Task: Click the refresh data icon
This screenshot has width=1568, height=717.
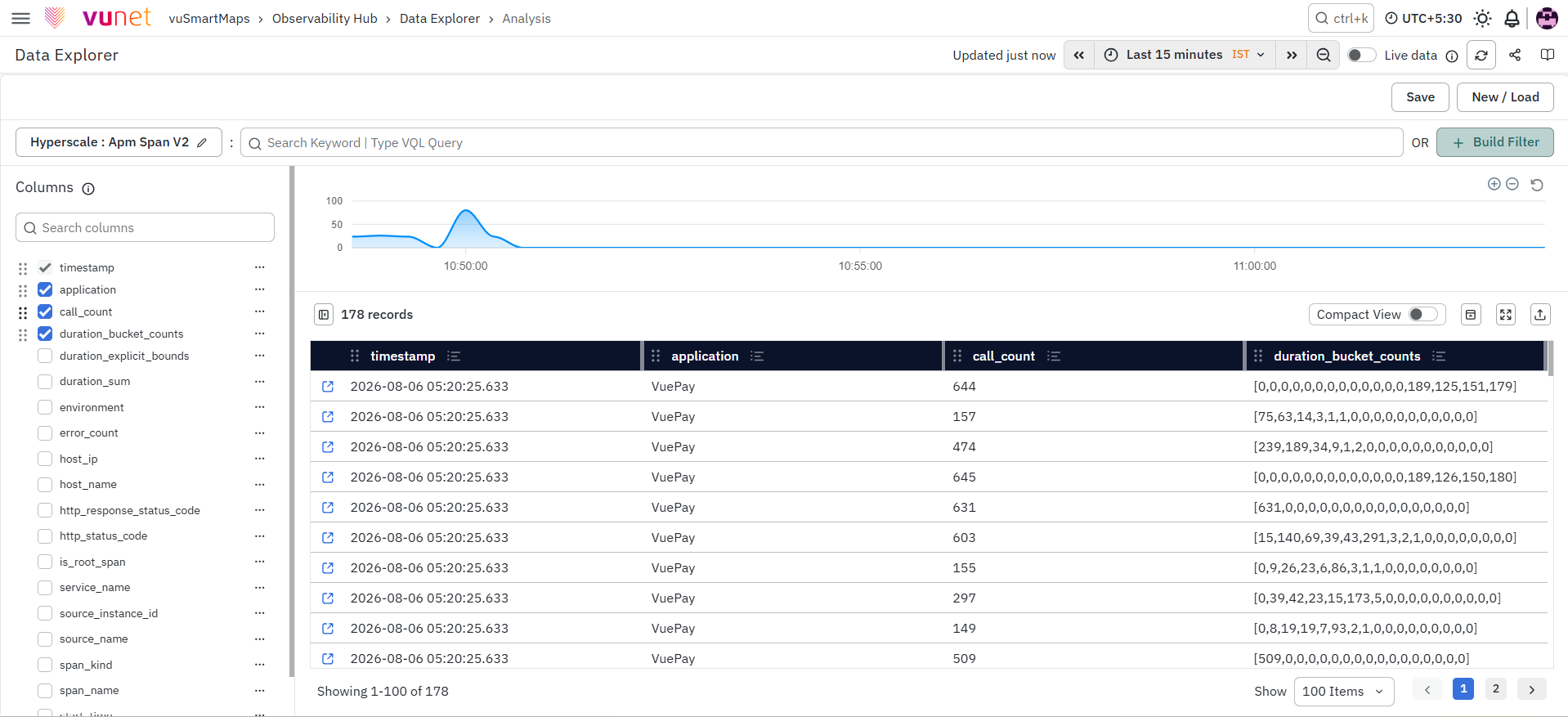Action: 1481,55
